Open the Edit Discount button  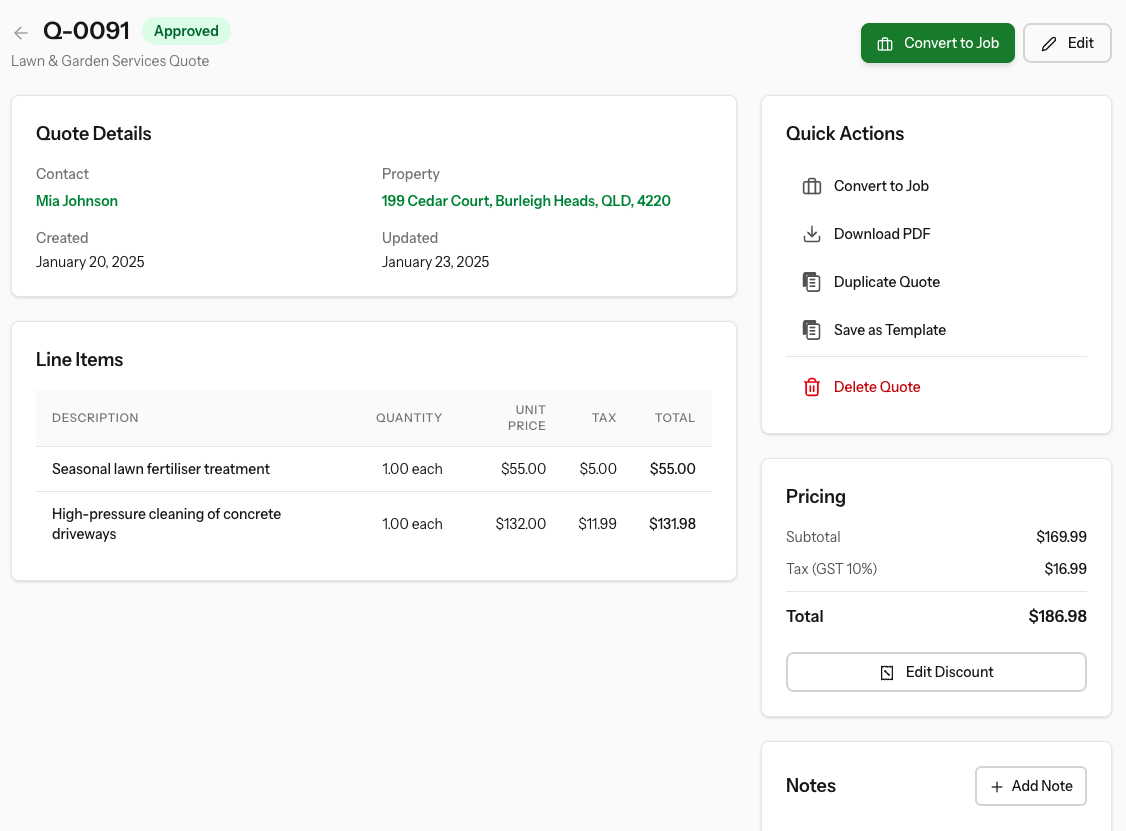936,672
